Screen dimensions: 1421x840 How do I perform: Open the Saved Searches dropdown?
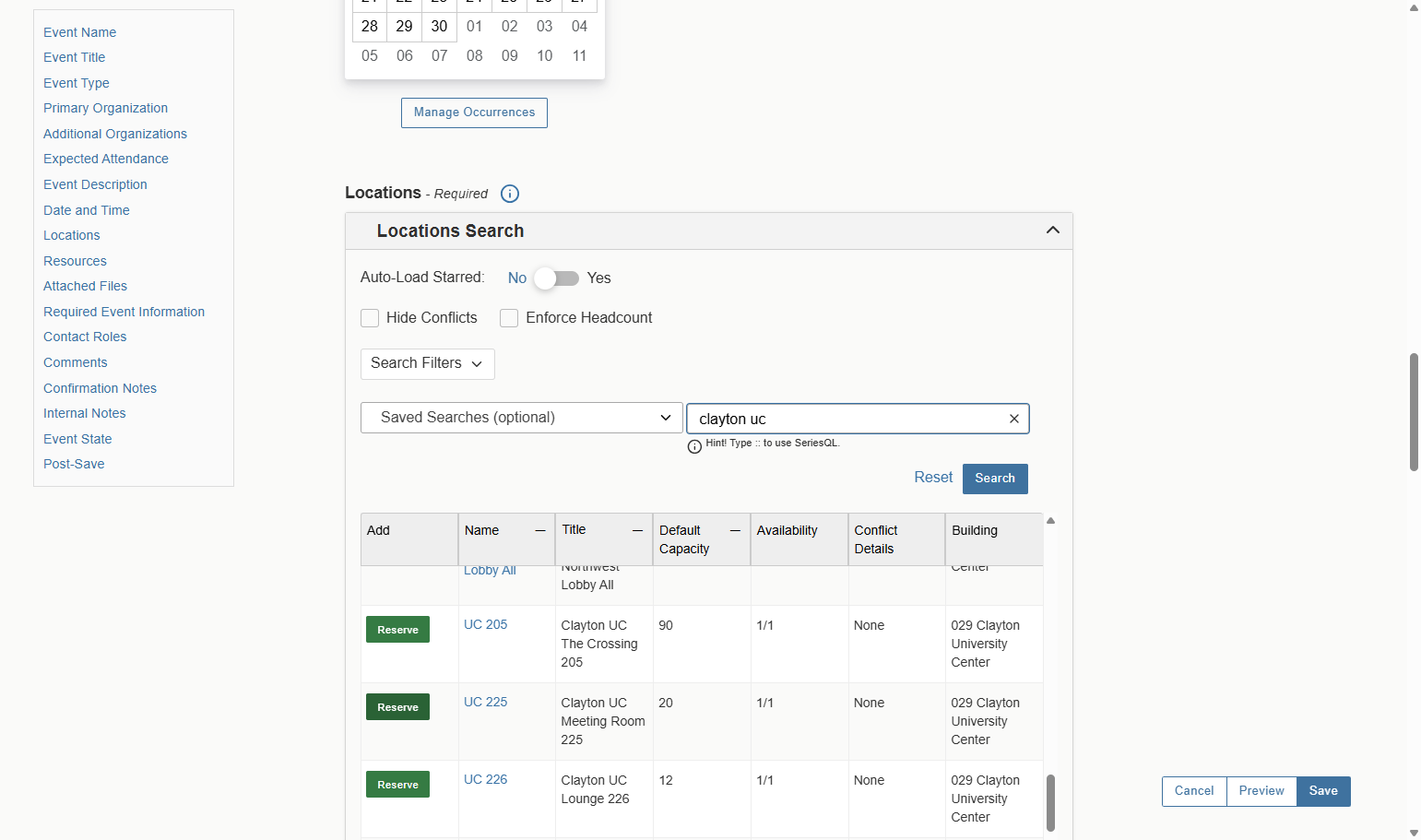[522, 418]
